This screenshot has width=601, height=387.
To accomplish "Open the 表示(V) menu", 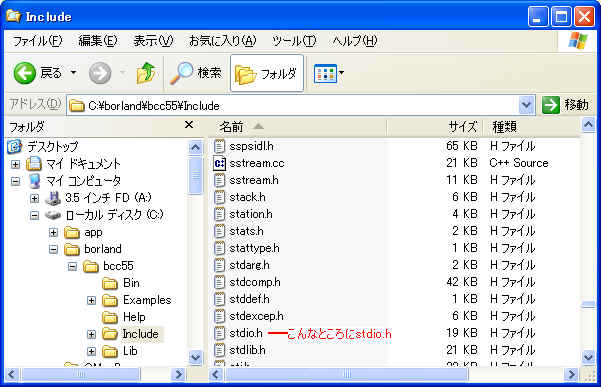I will (153, 41).
